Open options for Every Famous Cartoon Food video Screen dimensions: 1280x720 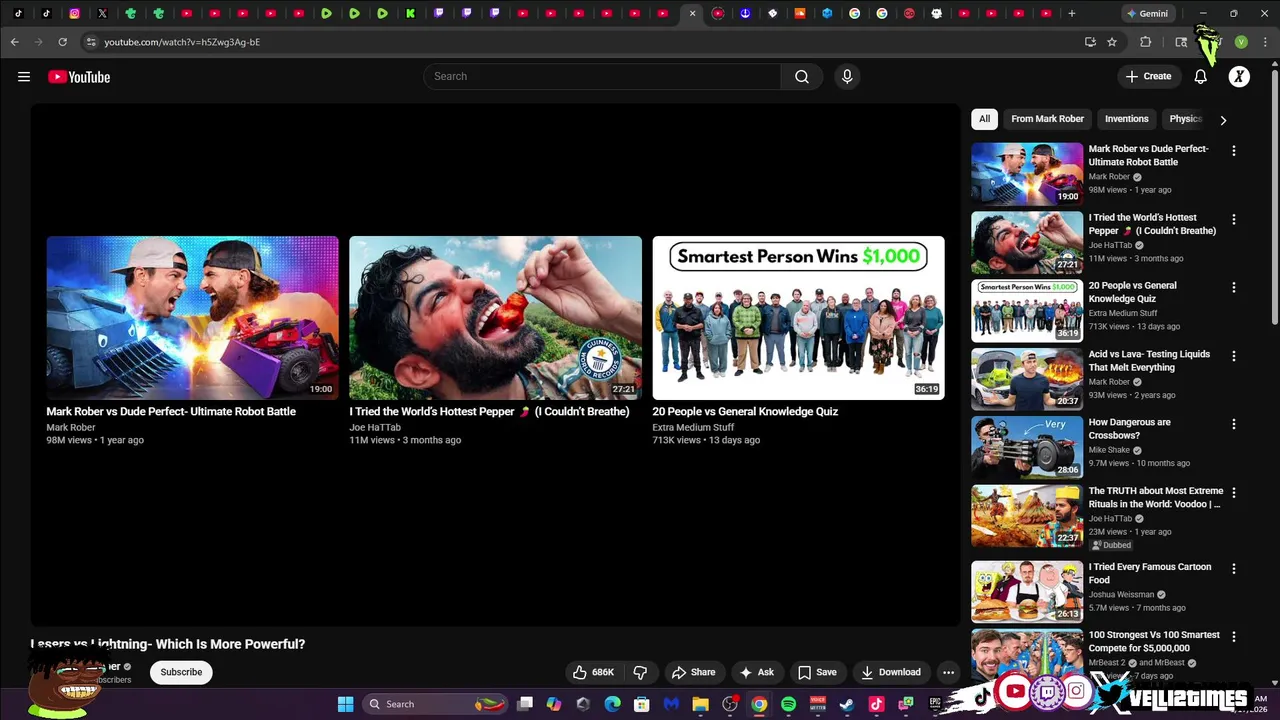[x=1233, y=568]
